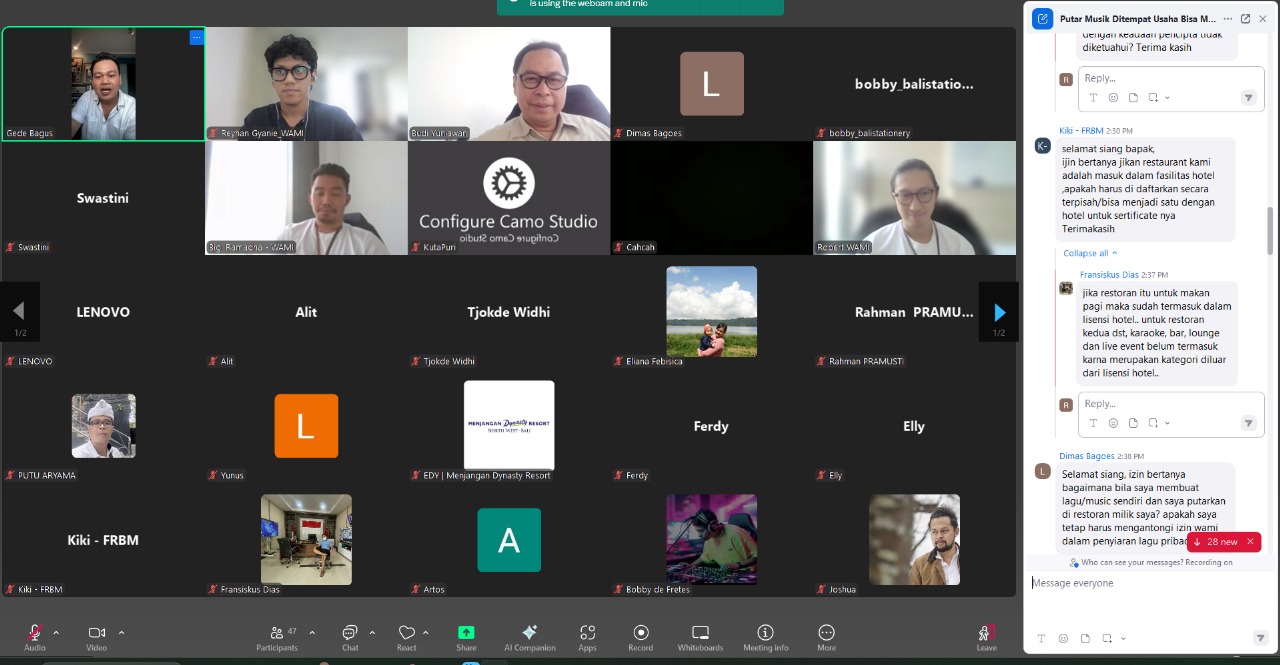Open the Apps panel
This screenshot has height=665, width=1280.
[x=587, y=637]
